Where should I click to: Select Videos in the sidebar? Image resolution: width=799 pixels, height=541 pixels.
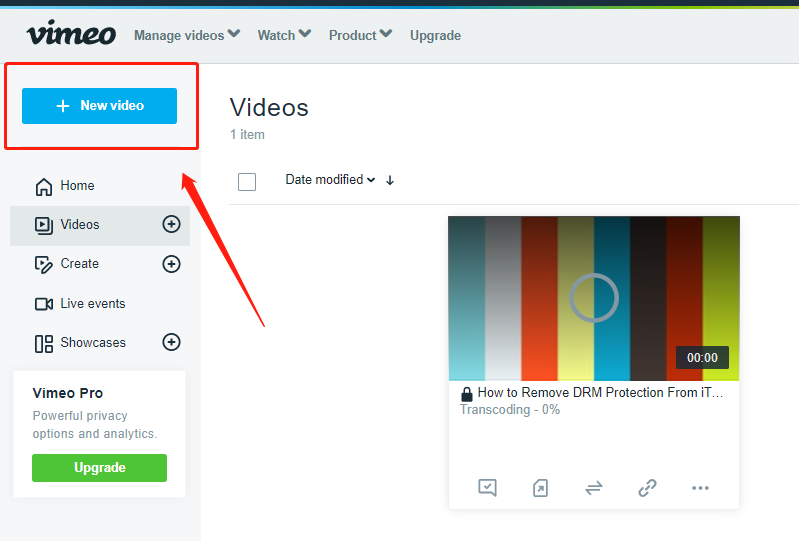pos(100,225)
